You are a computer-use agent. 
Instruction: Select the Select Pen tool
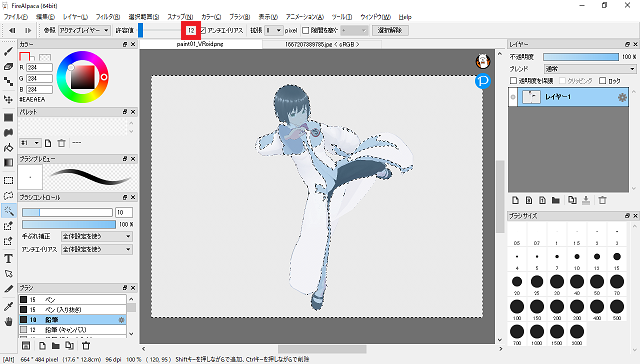[x=9, y=226]
